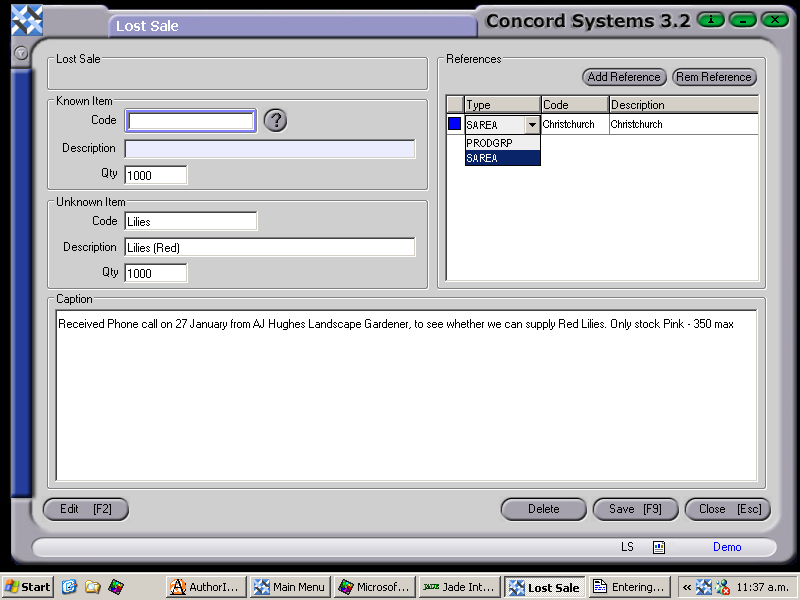This screenshot has width=800, height=600.
Task: Delete the current lost sale record
Action: (543, 509)
